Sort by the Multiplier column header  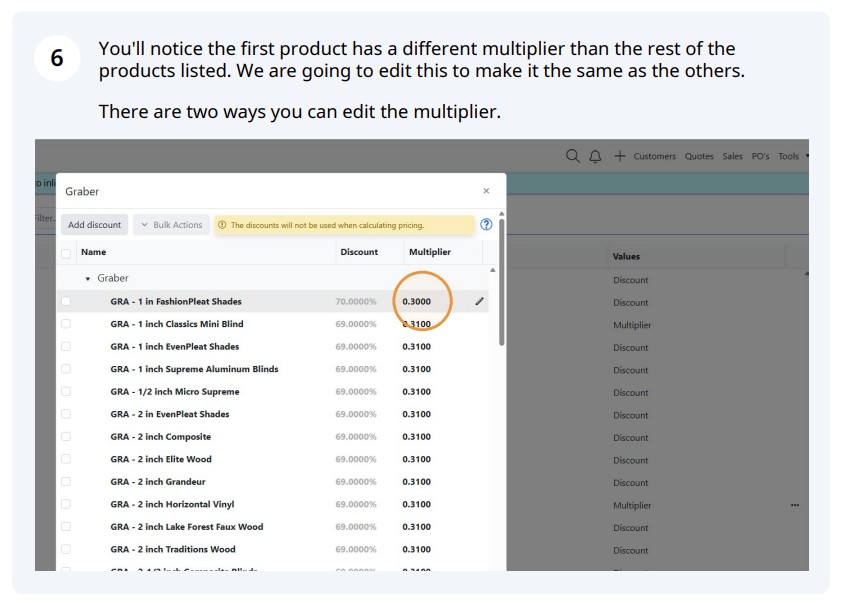click(x=430, y=252)
